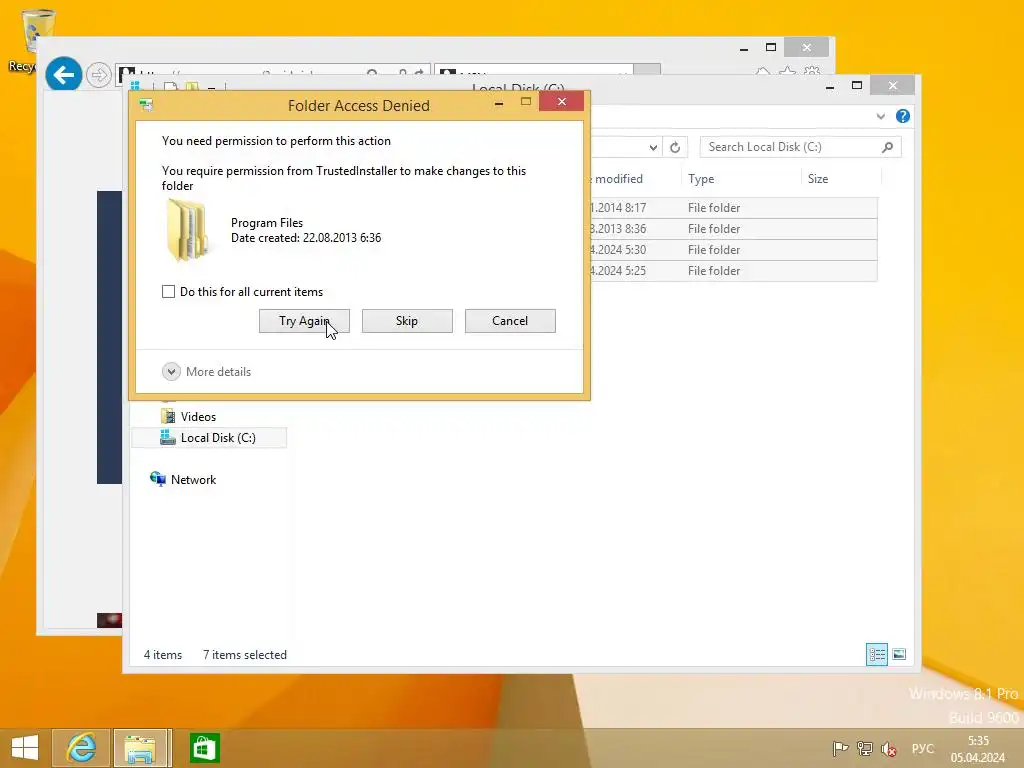Expand More details in the dialog
This screenshot has width=1024, height=768.
[171, 372]
